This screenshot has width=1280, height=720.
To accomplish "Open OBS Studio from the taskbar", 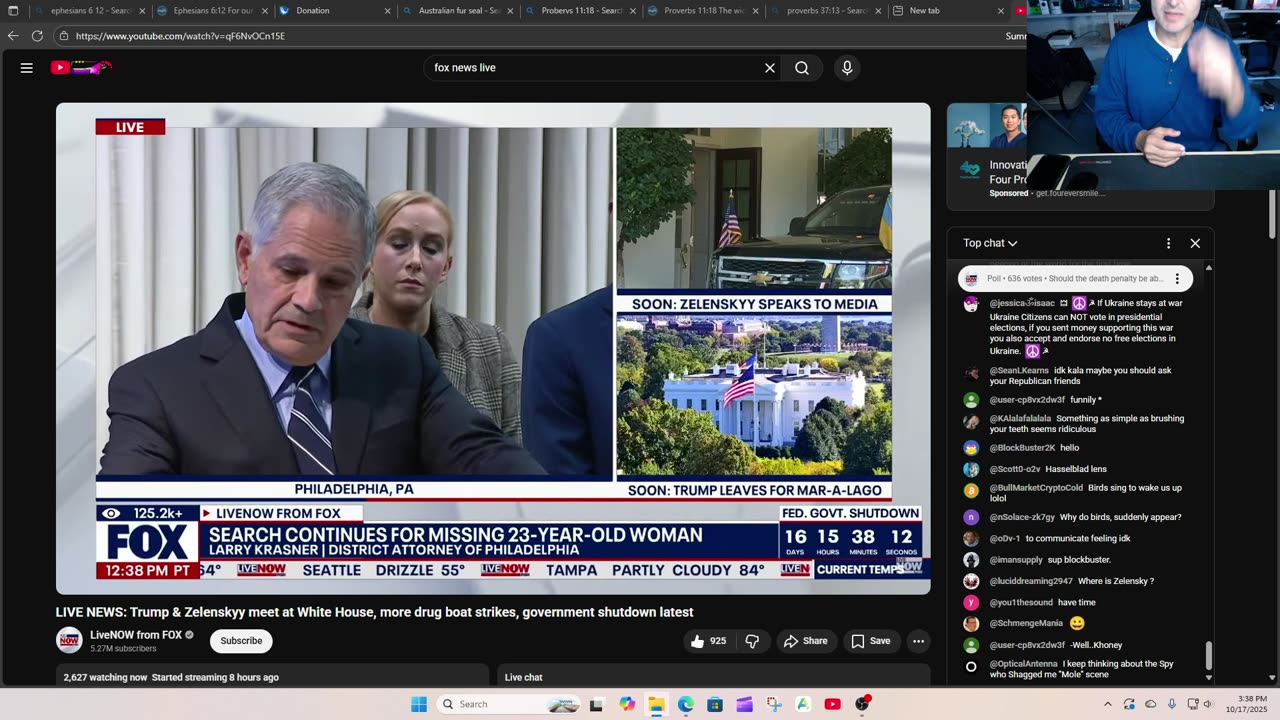I will coord(862,704).
